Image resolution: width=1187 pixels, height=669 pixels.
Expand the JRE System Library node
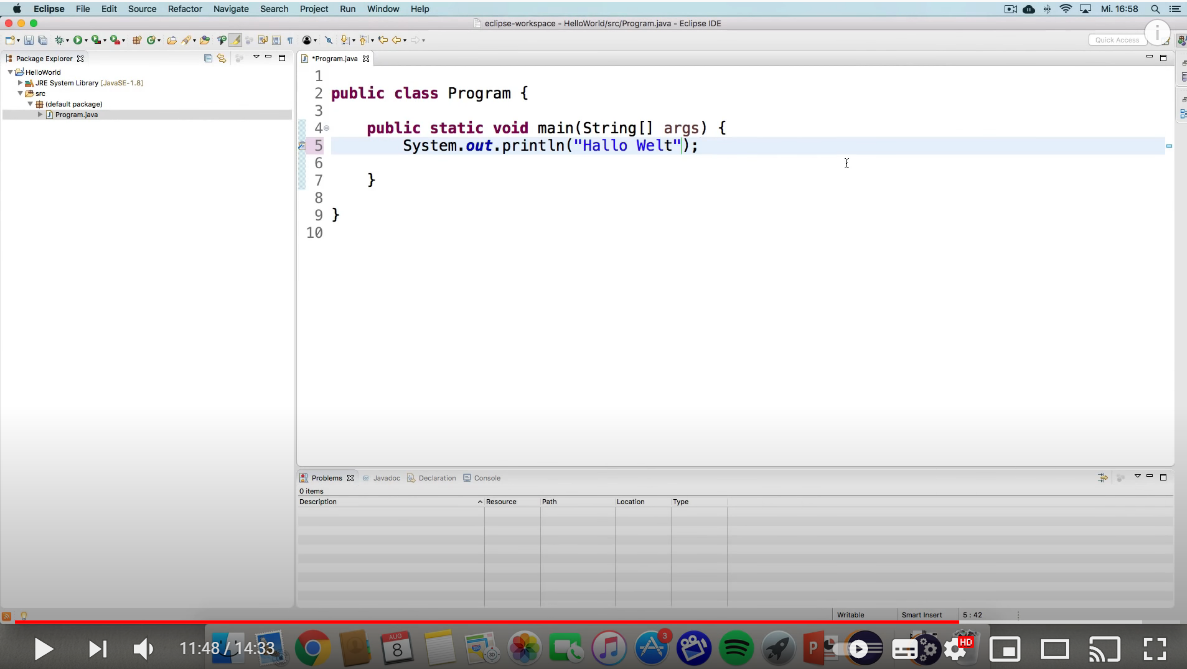[x=20, y=83]
